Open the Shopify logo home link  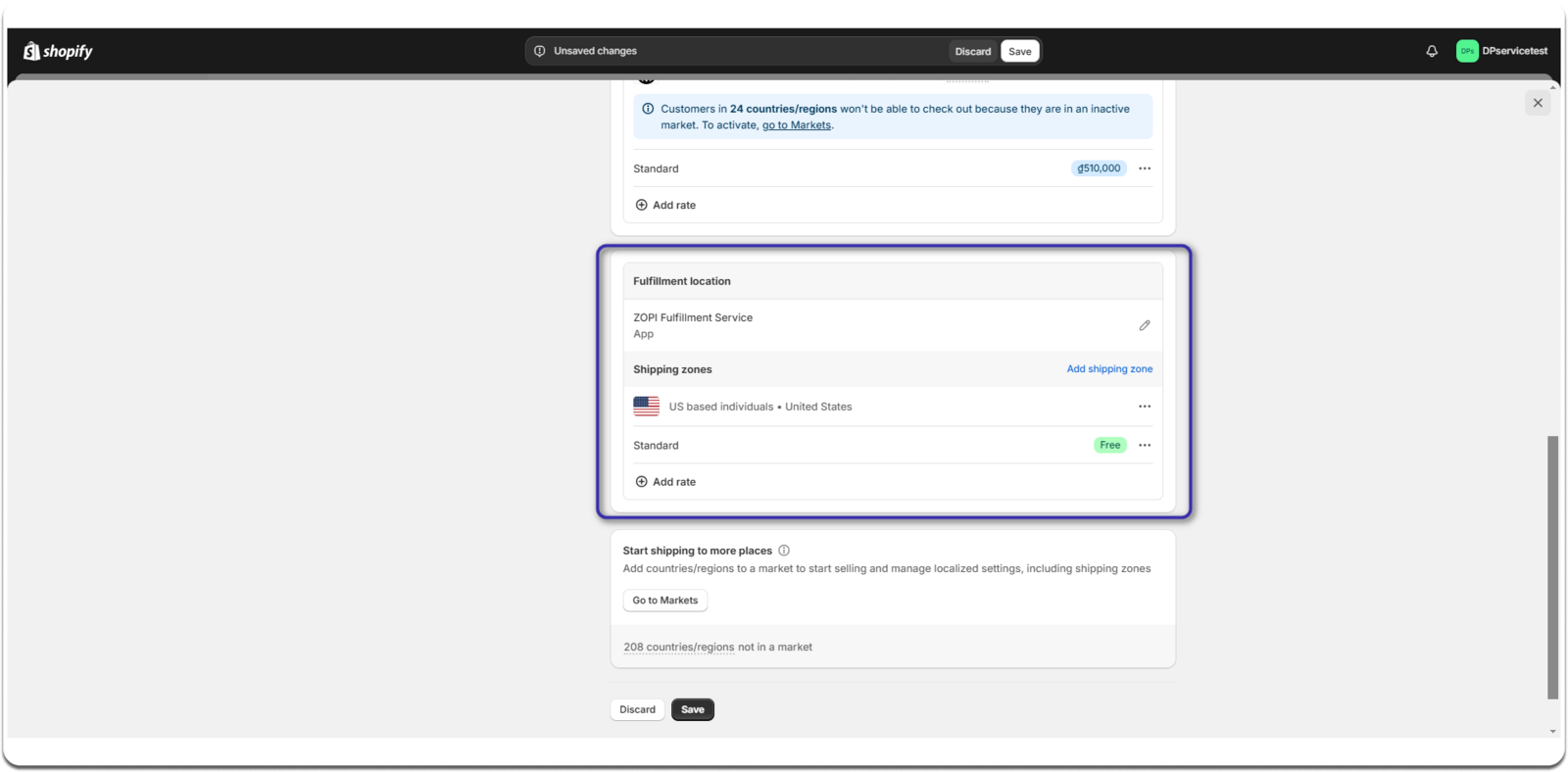point(58,51)
